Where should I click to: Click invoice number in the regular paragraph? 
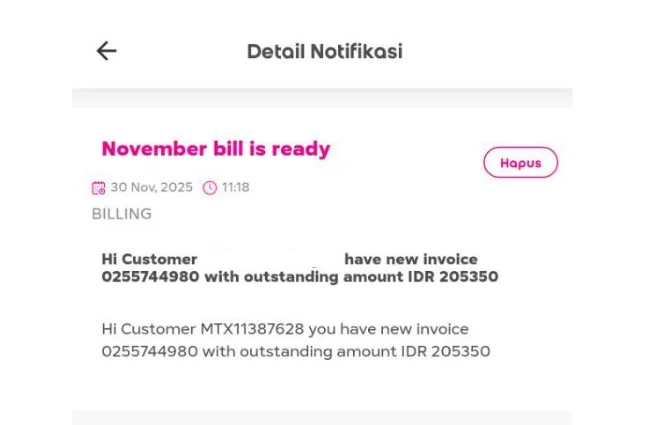coord(150,351)
